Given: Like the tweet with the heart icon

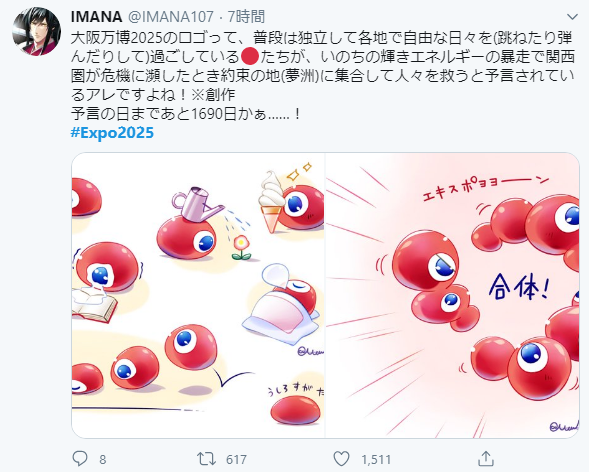Looking at the screenshot, I should pyautogui.click(x=341, y=459).
